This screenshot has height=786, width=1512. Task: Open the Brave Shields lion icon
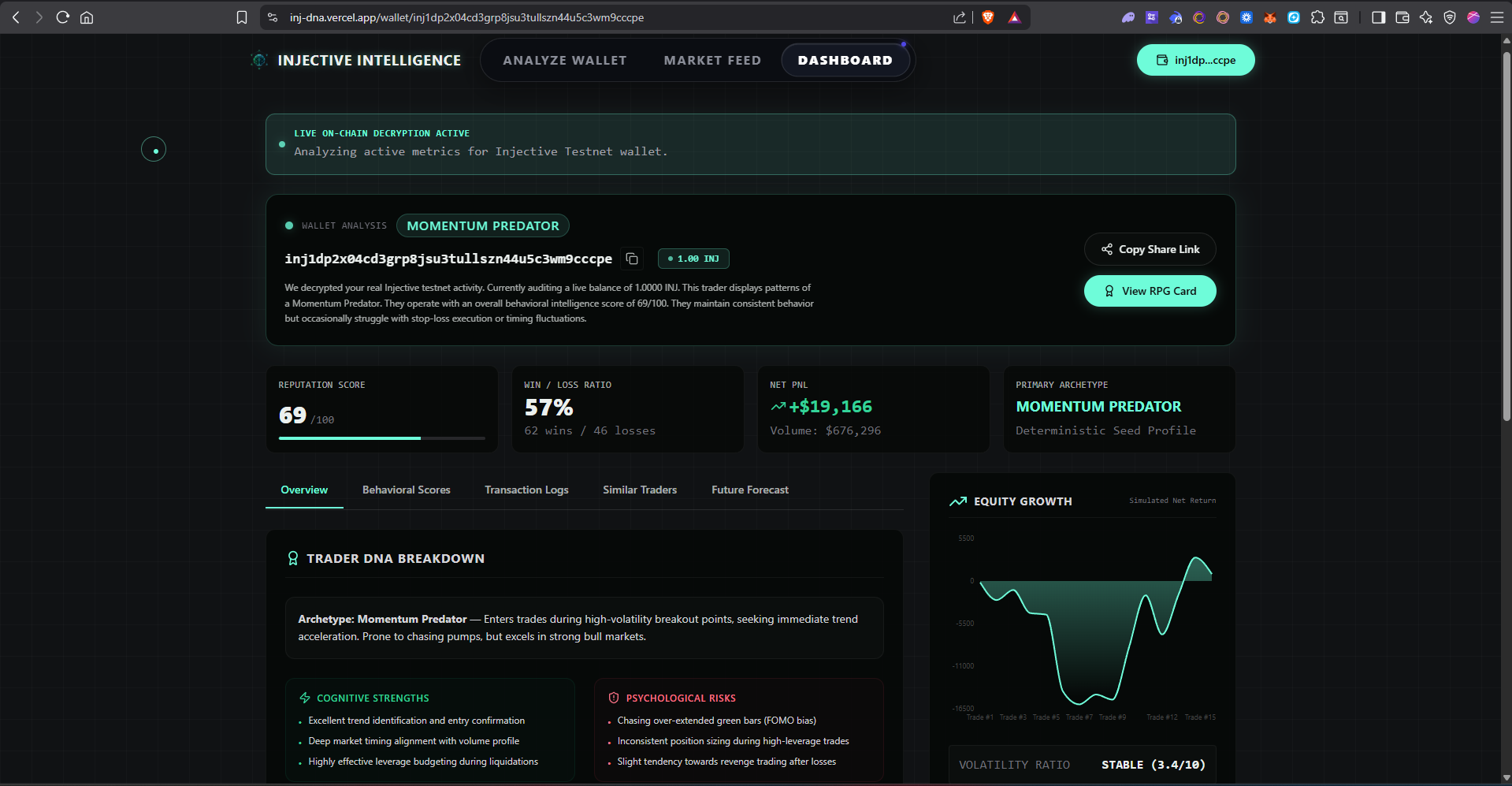coord(988,17)
